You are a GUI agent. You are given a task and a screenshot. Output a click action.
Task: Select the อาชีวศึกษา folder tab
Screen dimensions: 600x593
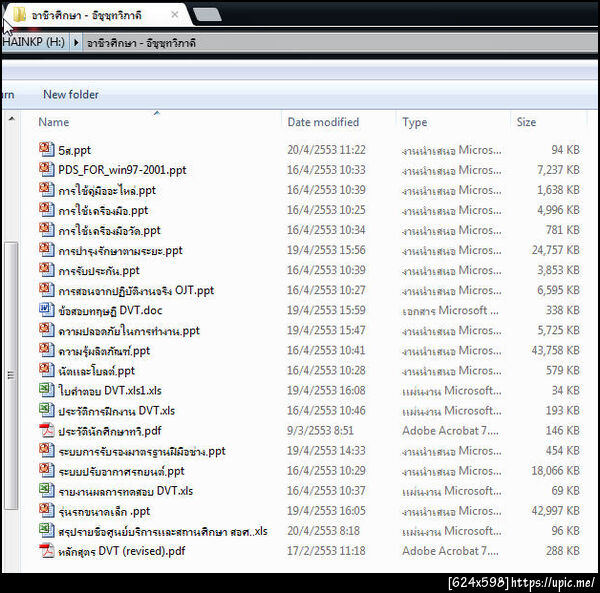pyautogui.click(x=96, y=15)
